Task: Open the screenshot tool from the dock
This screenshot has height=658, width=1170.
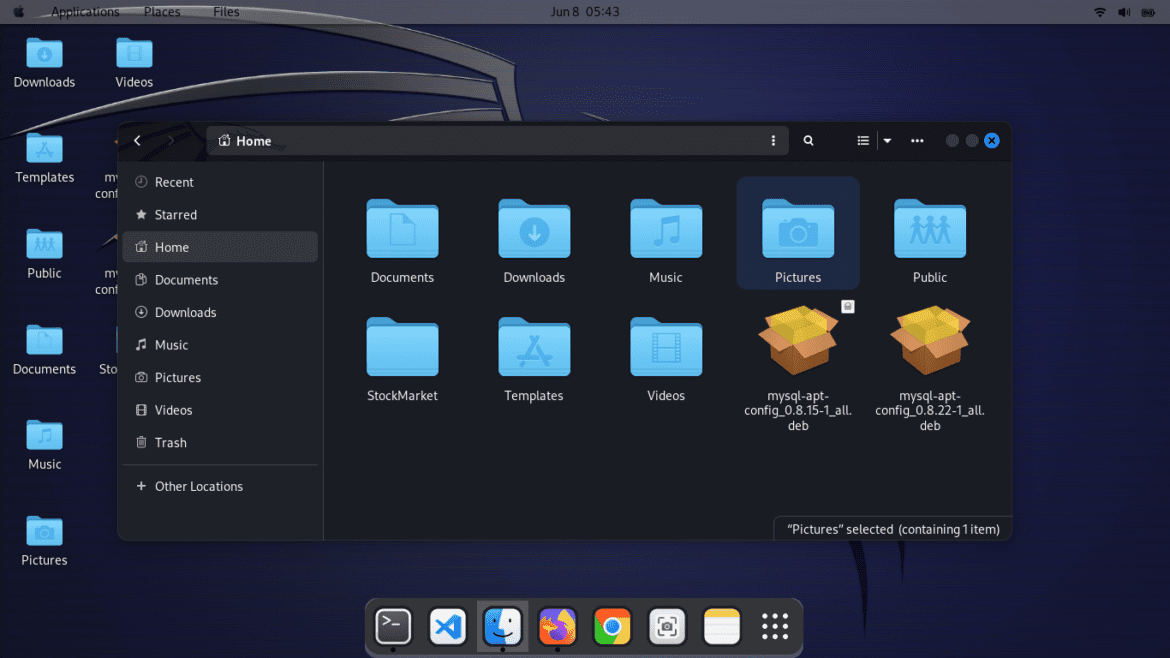Action: coord(667,626)
